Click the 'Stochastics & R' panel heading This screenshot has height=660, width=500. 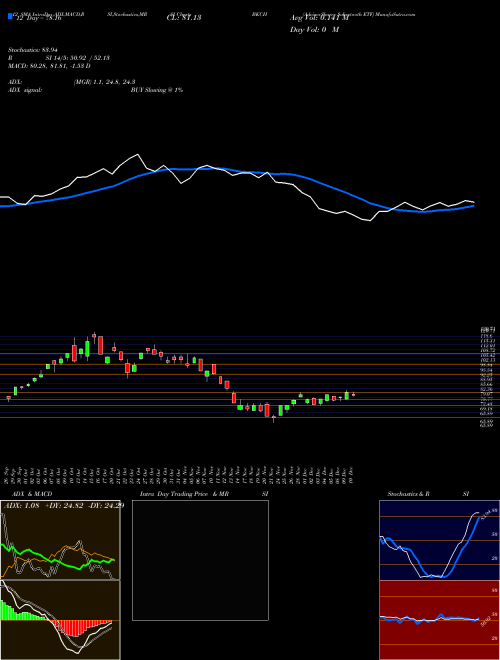pos(409,494)
